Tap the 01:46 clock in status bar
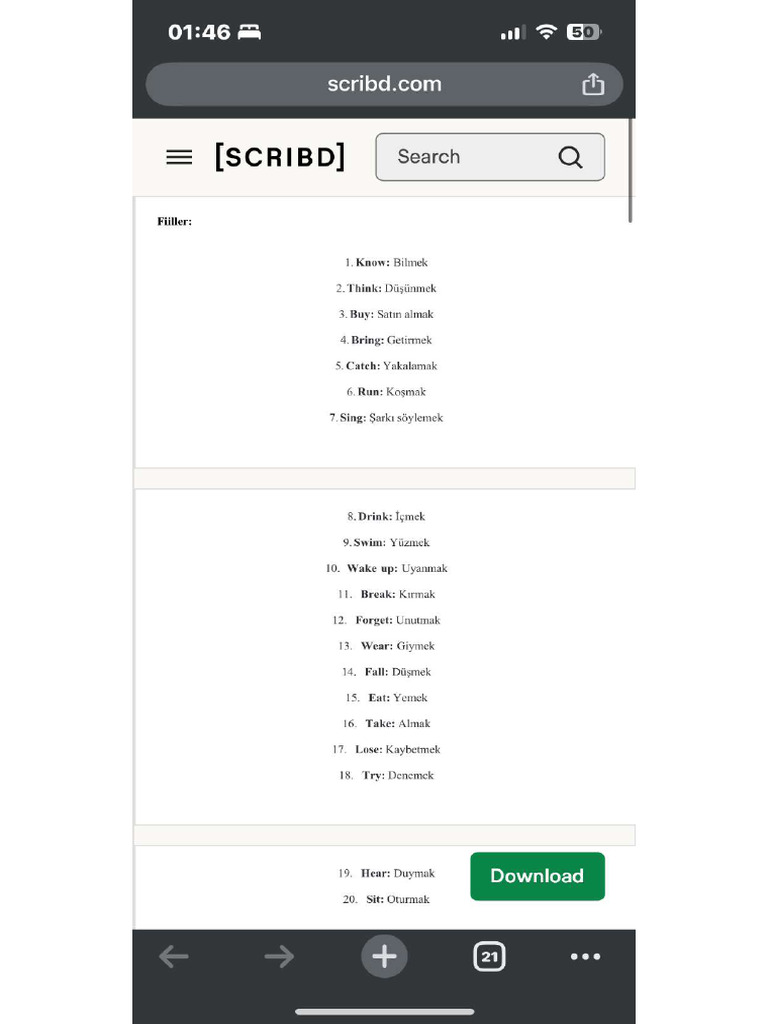768x1024 pixels. (x=199, y=32)
